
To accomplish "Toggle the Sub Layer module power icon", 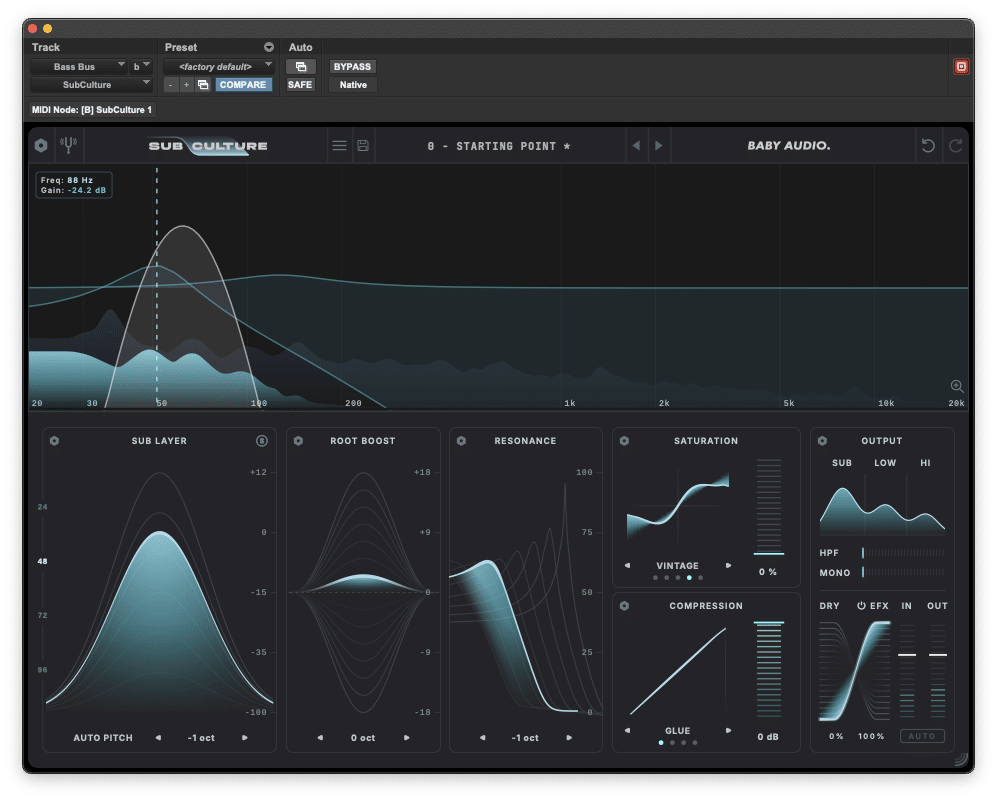I will 54,441.
